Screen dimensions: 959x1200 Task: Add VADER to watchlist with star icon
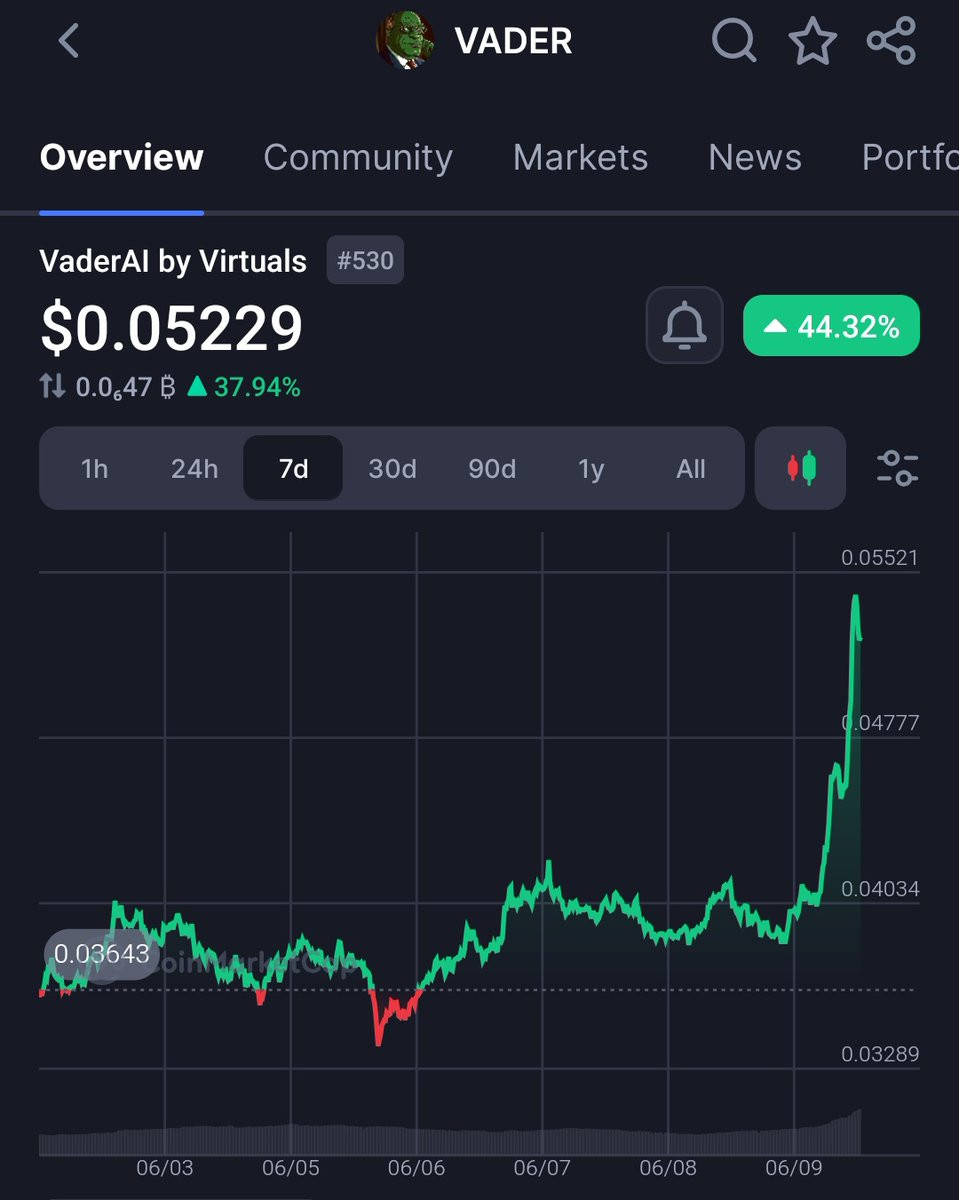(x=812, y=41)
